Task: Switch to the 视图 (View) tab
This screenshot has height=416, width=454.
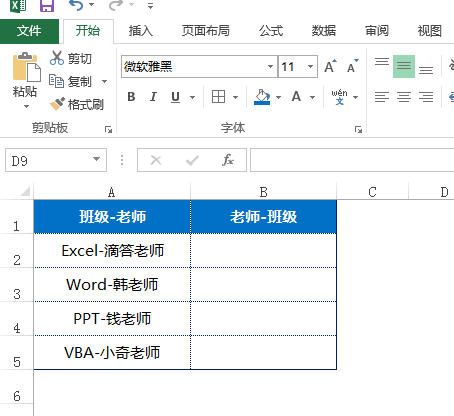Action: pyautogui.click(x=430, y=31)
